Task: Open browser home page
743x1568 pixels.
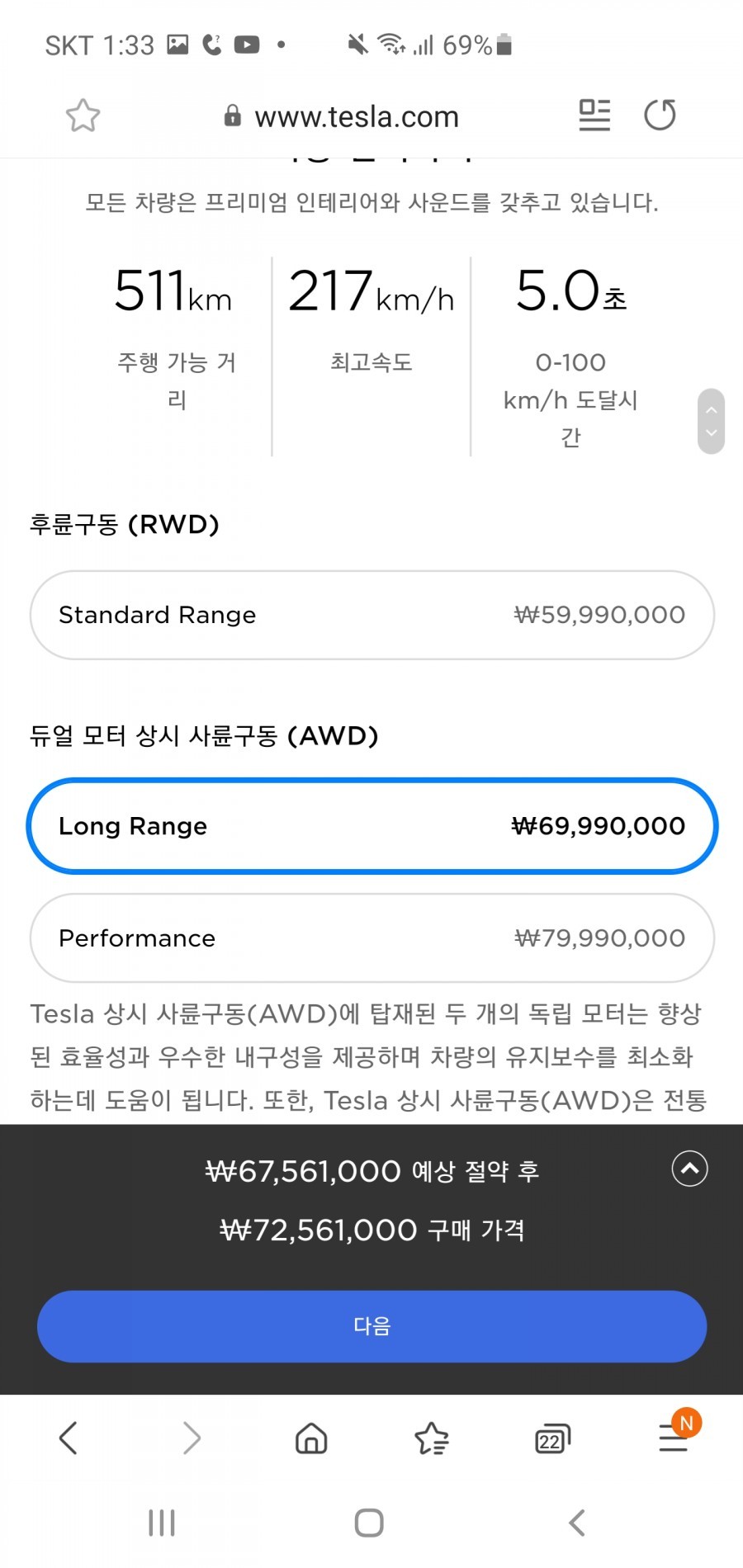Action: pos(311,1438)
